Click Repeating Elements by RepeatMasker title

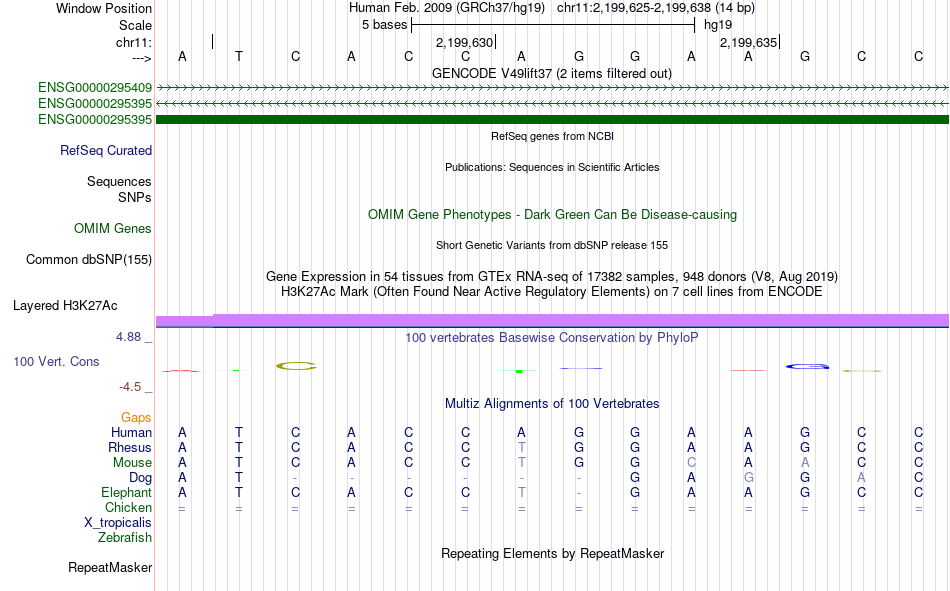tap(552, 553)
